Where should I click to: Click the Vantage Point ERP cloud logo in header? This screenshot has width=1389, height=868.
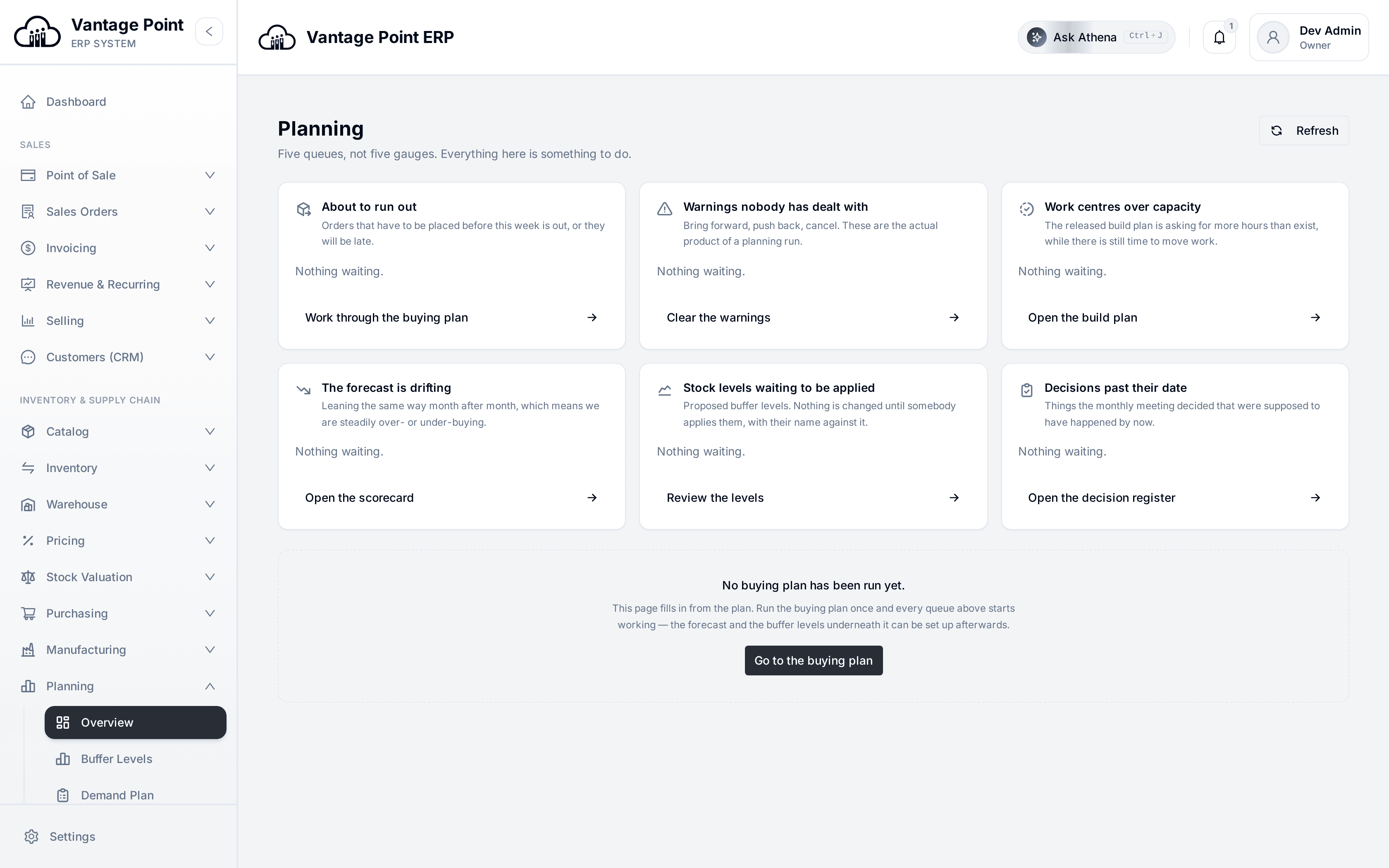click(277, 37)
